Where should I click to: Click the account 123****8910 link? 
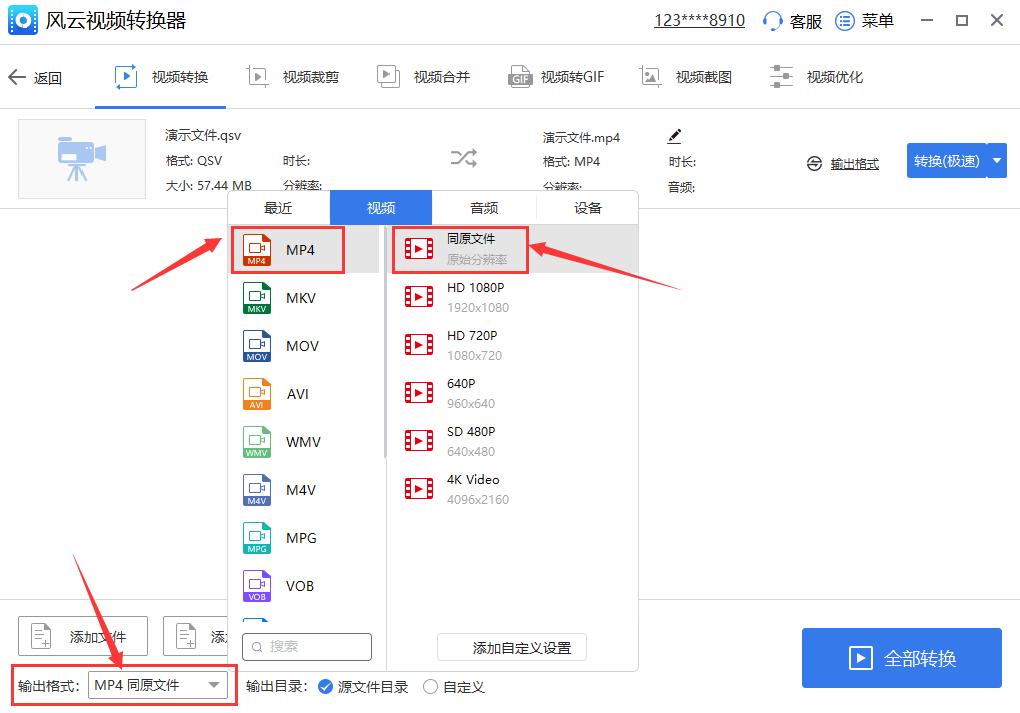tap(699, 21)
